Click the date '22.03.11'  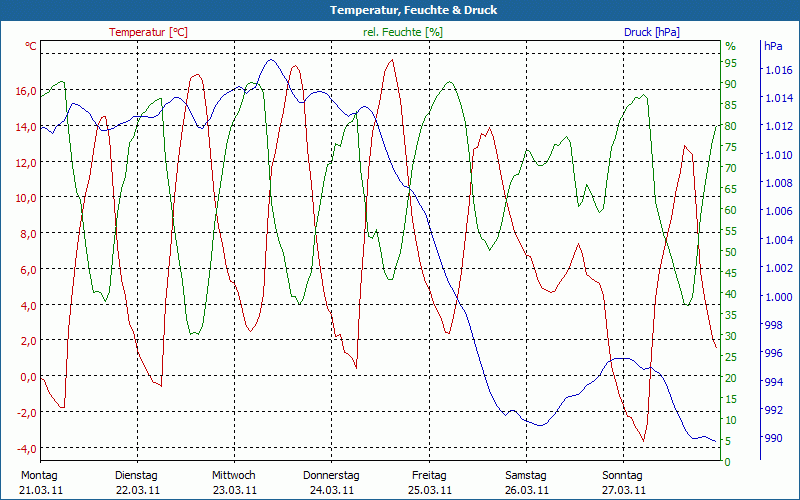138,490
